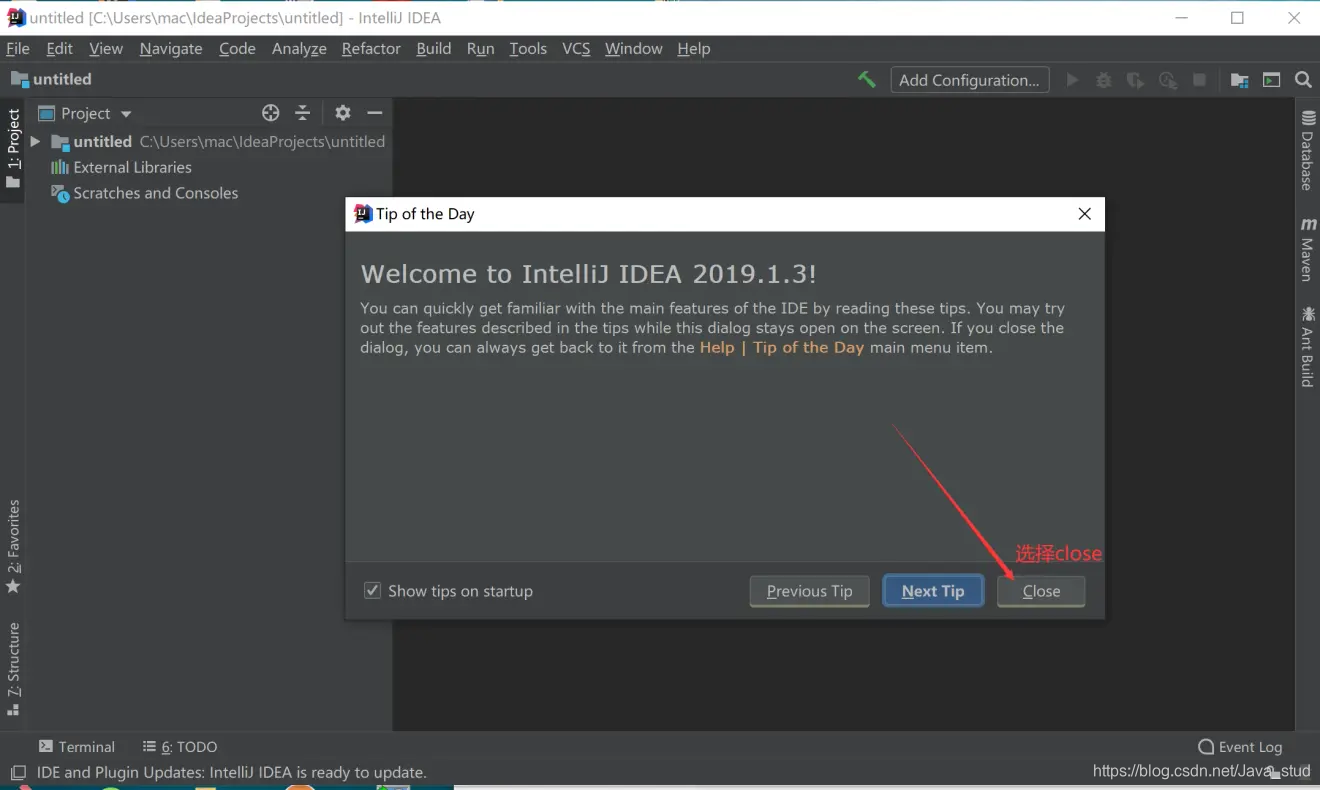Viewport: 1320px width, 790px height.
Task: Click the Build project hammer icon
Action: (867, 80)
